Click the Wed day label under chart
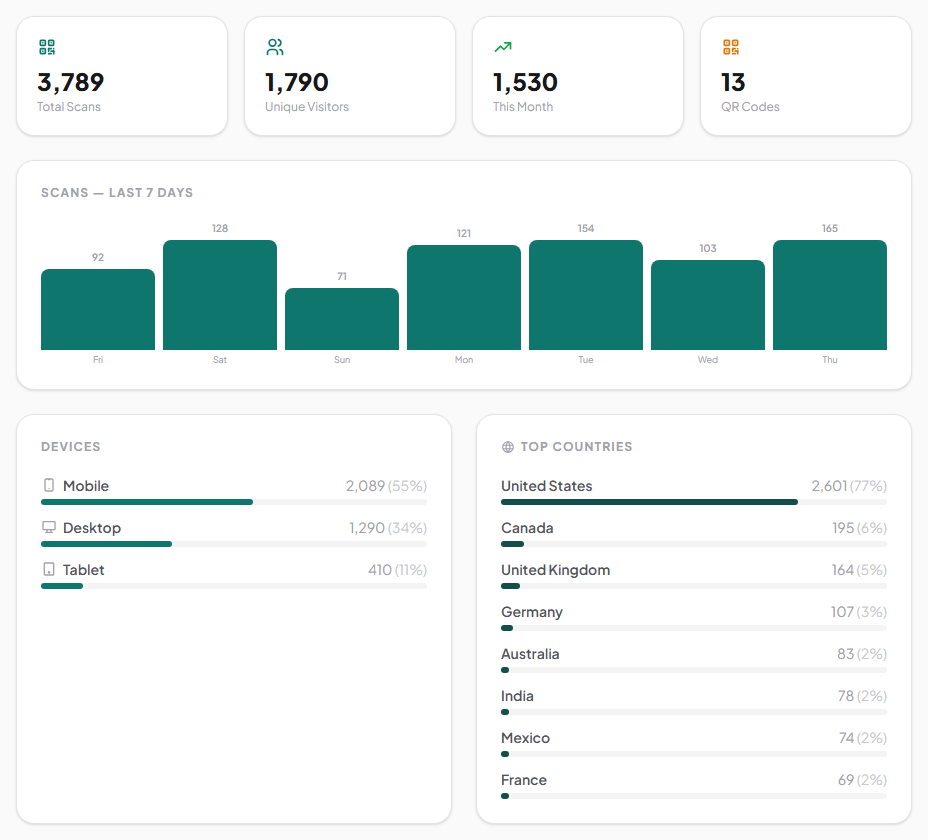The image size is (928, 840). [708, 360]
